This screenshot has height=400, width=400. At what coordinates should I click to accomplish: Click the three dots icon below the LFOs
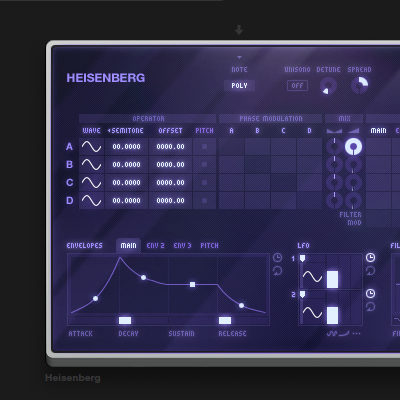point(356,333)
